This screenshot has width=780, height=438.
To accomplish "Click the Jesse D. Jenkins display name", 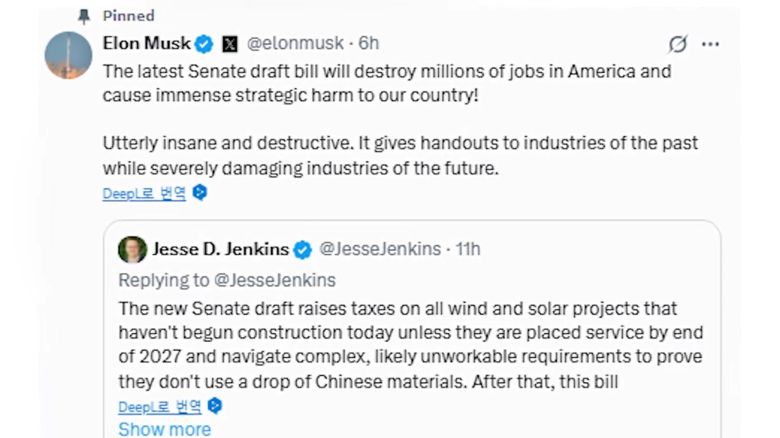I will click(220, 249).
